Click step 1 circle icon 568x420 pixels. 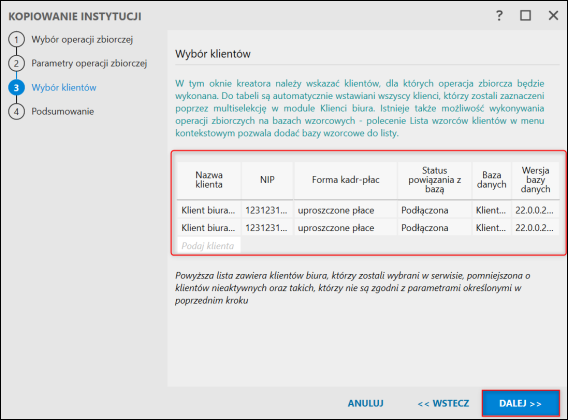click(x=16, y=39)
